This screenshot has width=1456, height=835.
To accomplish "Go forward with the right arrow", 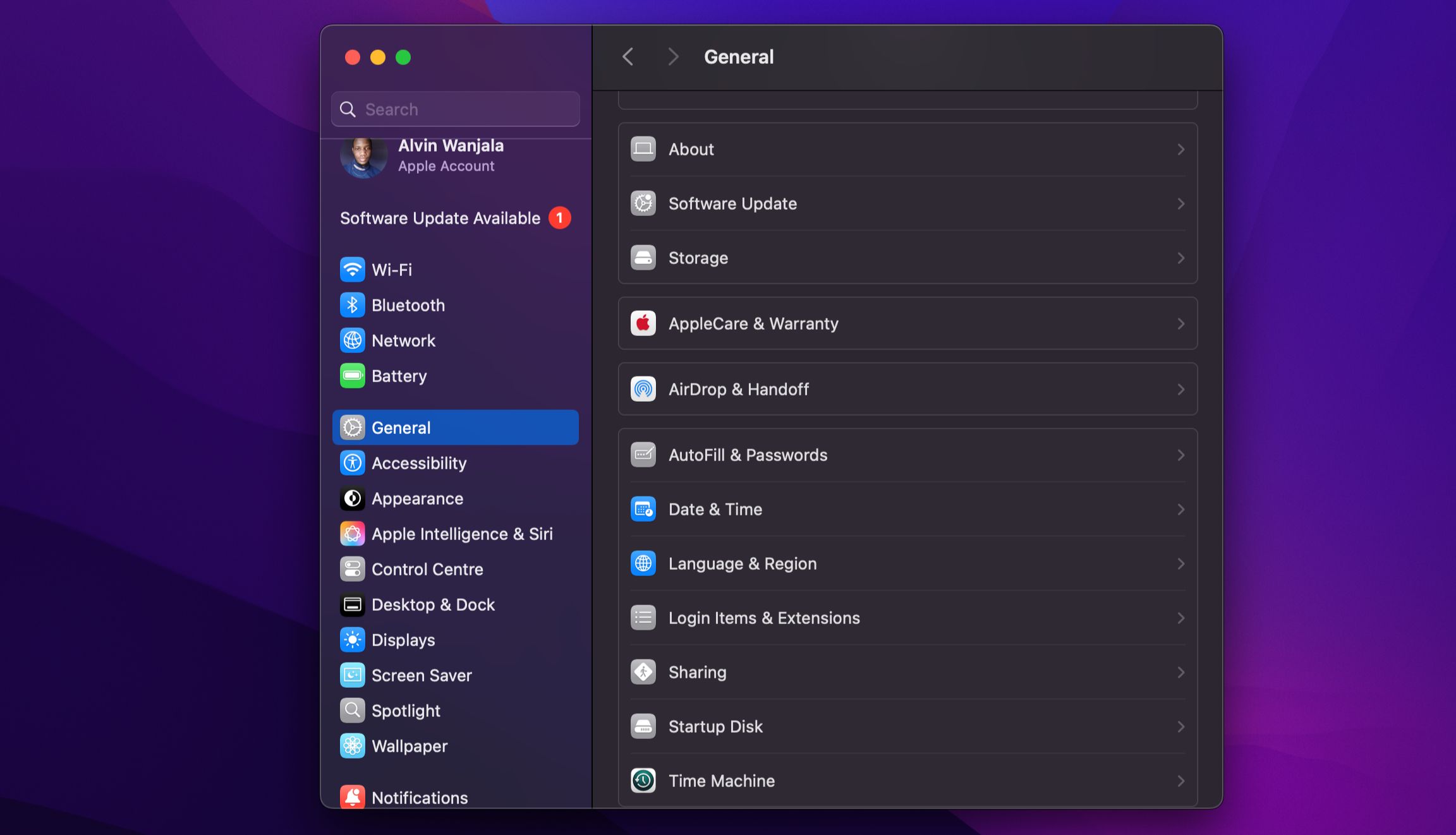I will (673, 57).
